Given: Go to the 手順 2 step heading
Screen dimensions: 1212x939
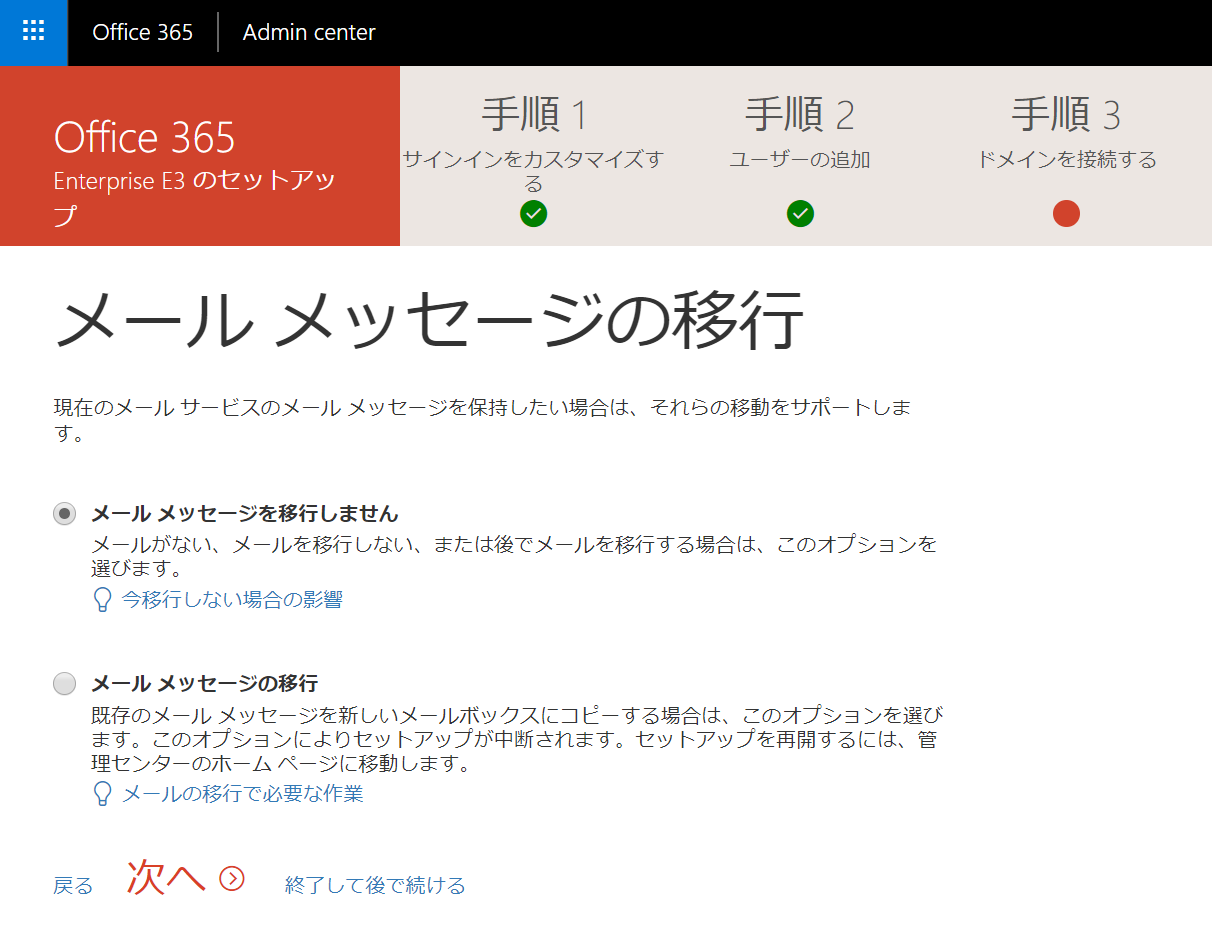Looking at the screenshot, I should (800, 115).
